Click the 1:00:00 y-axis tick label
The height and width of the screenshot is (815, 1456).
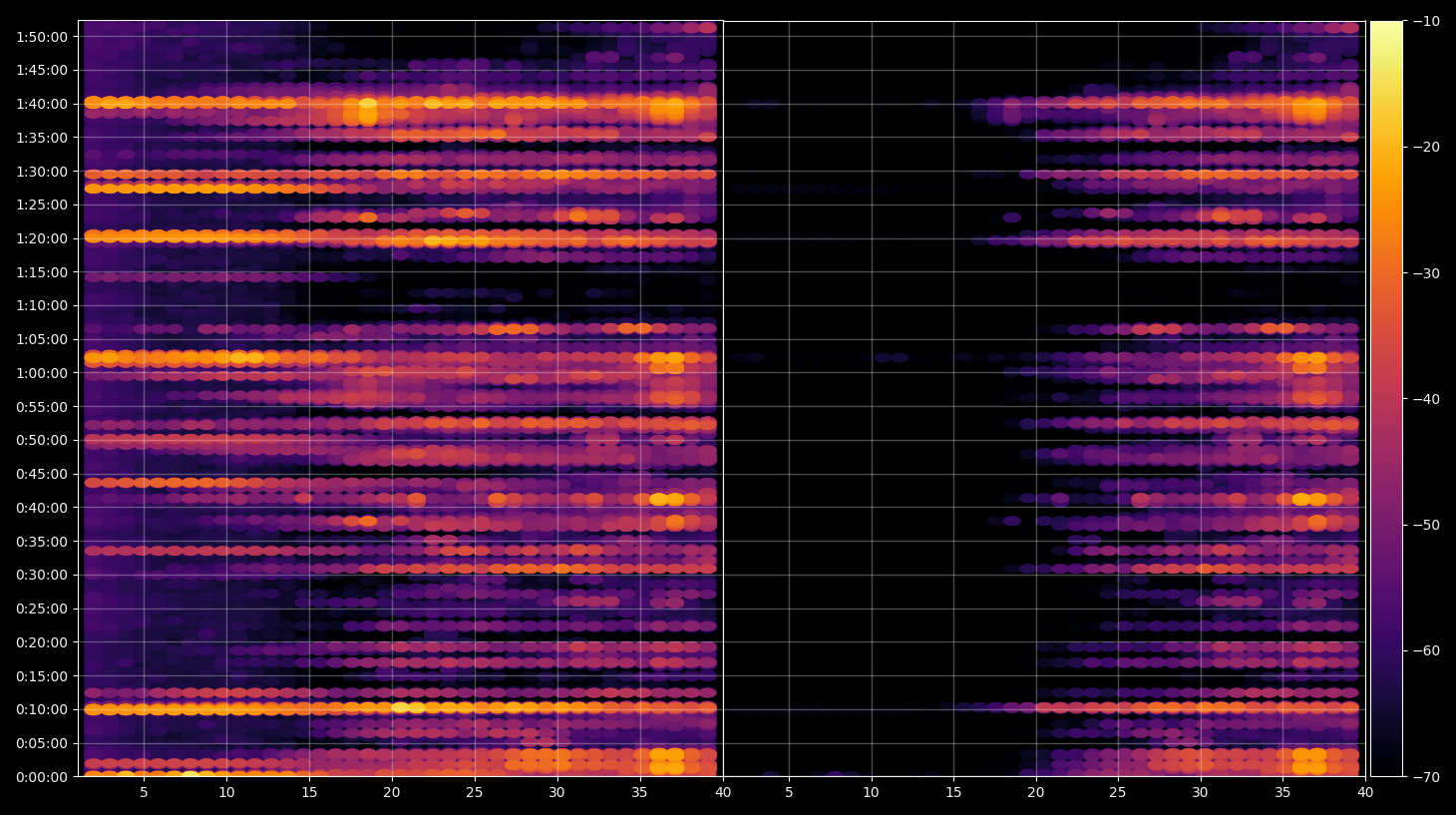pyautogui.click(x=42, y=373)
